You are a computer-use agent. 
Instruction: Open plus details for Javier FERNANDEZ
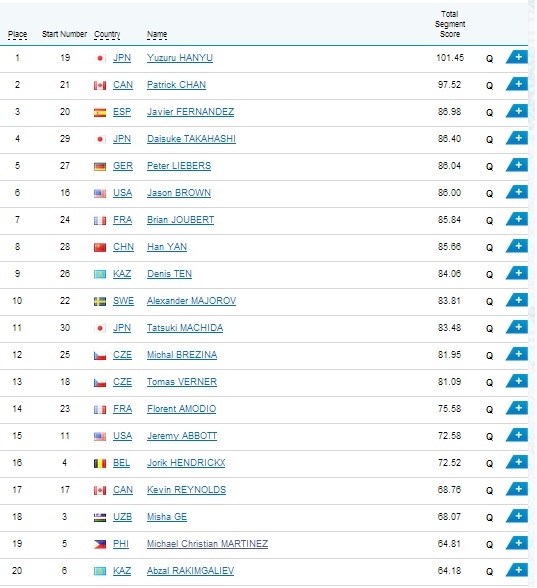[x=517, y=111]
